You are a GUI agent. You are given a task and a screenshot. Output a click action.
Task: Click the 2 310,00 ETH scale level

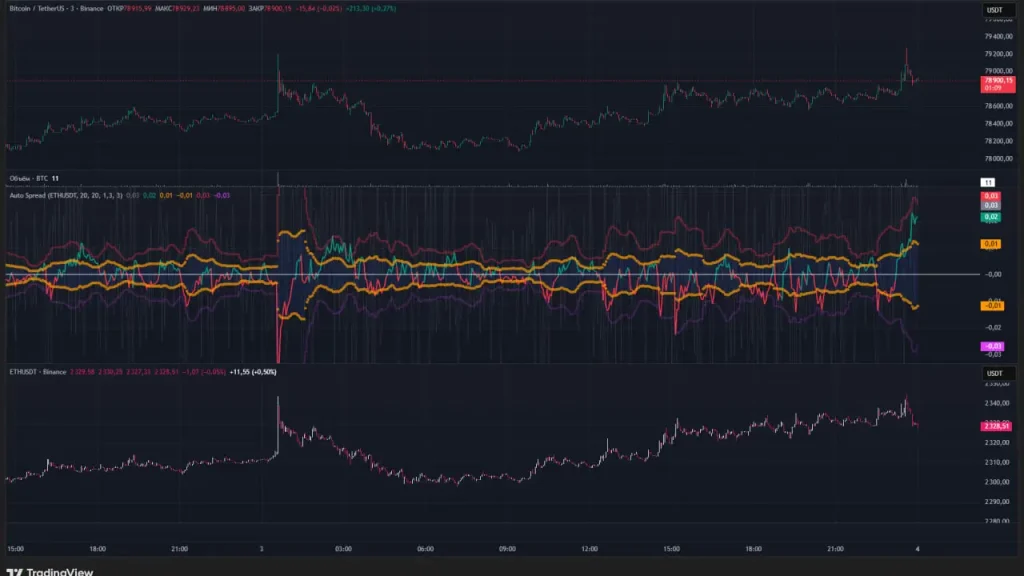point(997,462)
